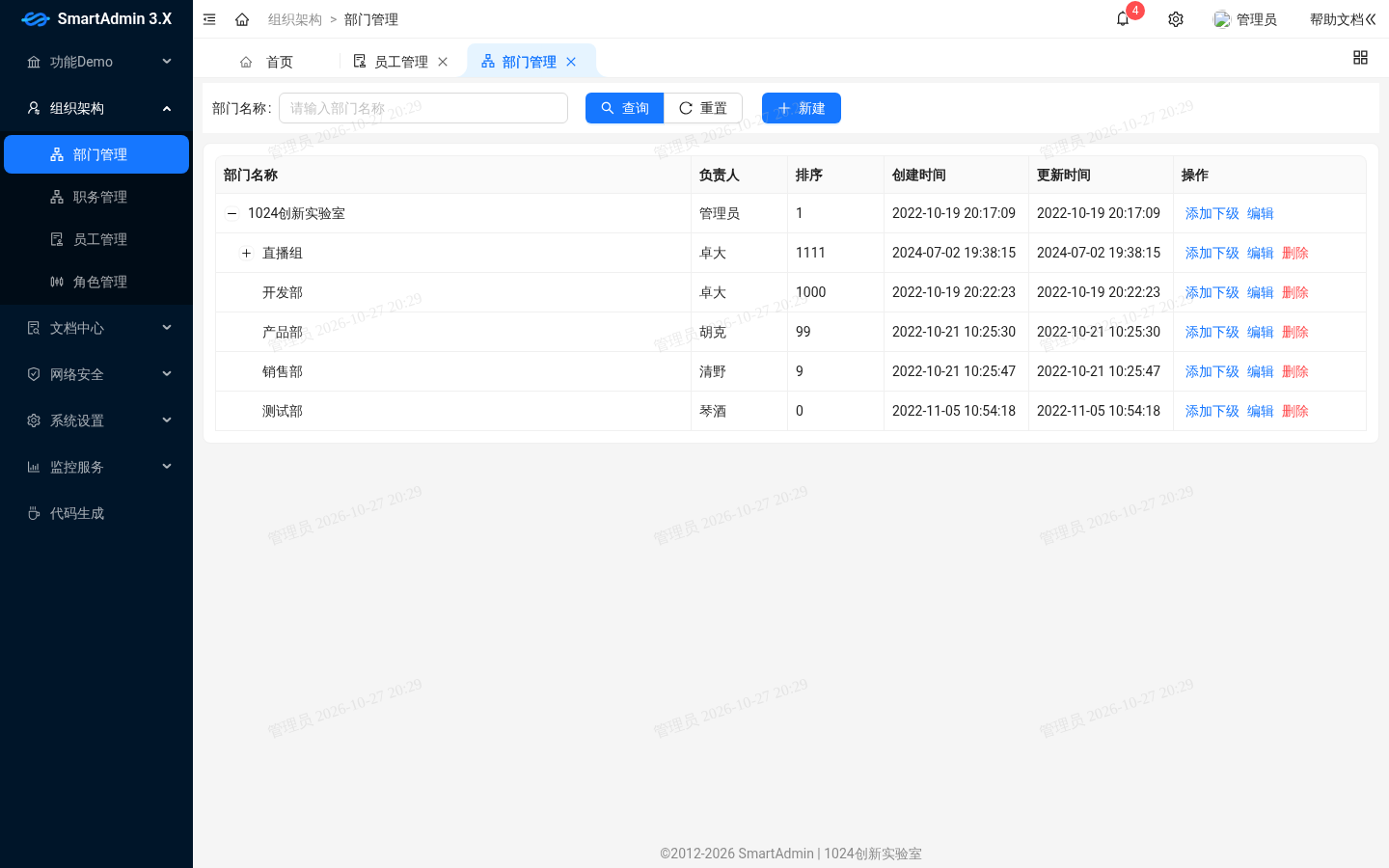Click the 管理员 username in header
The height and width of the screenshot is (868, 1389).
pos(1256,19)
